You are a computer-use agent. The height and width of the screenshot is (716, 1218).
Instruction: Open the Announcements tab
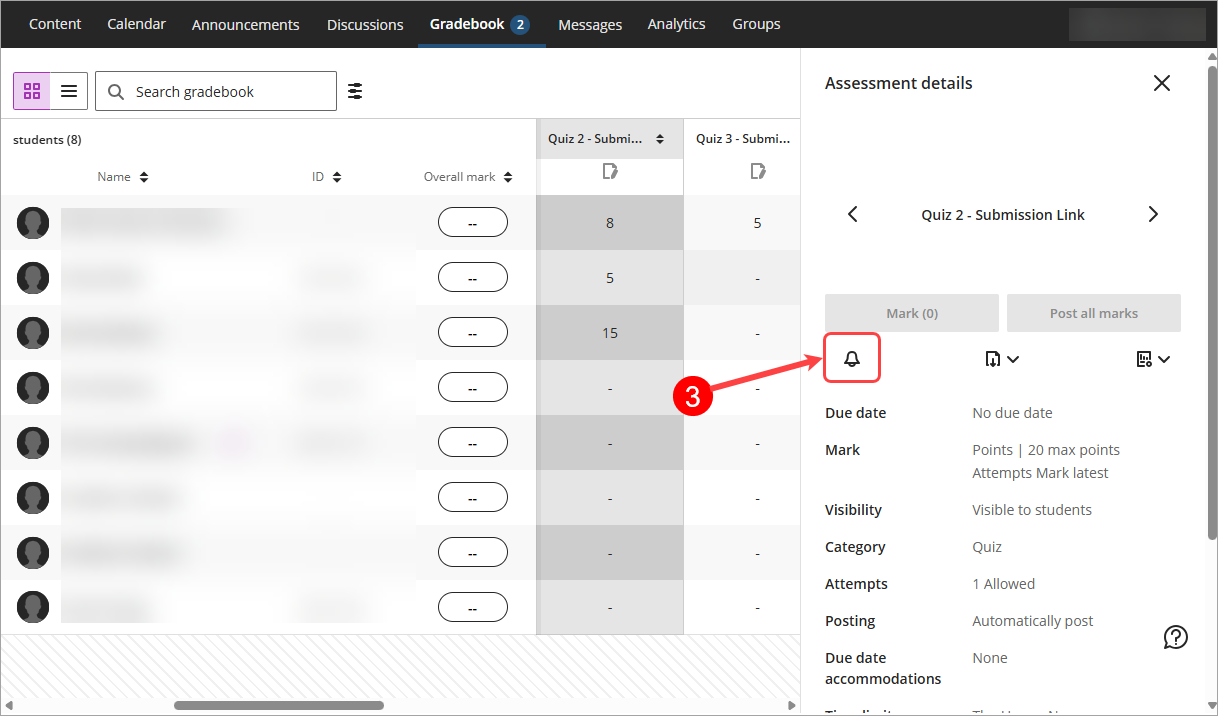click(246, 24)
